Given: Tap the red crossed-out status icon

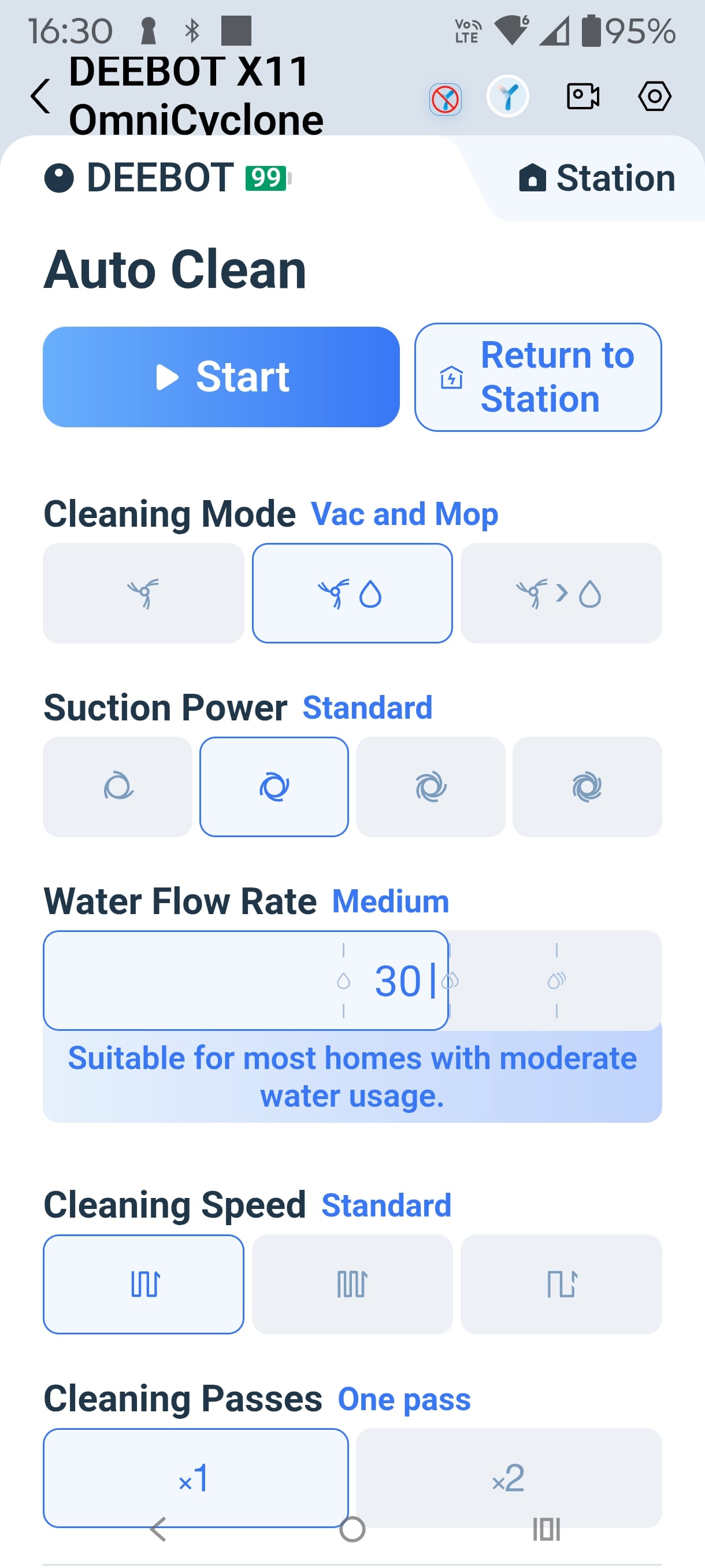Looking at the screenshot, I should [x=446, y=99].
